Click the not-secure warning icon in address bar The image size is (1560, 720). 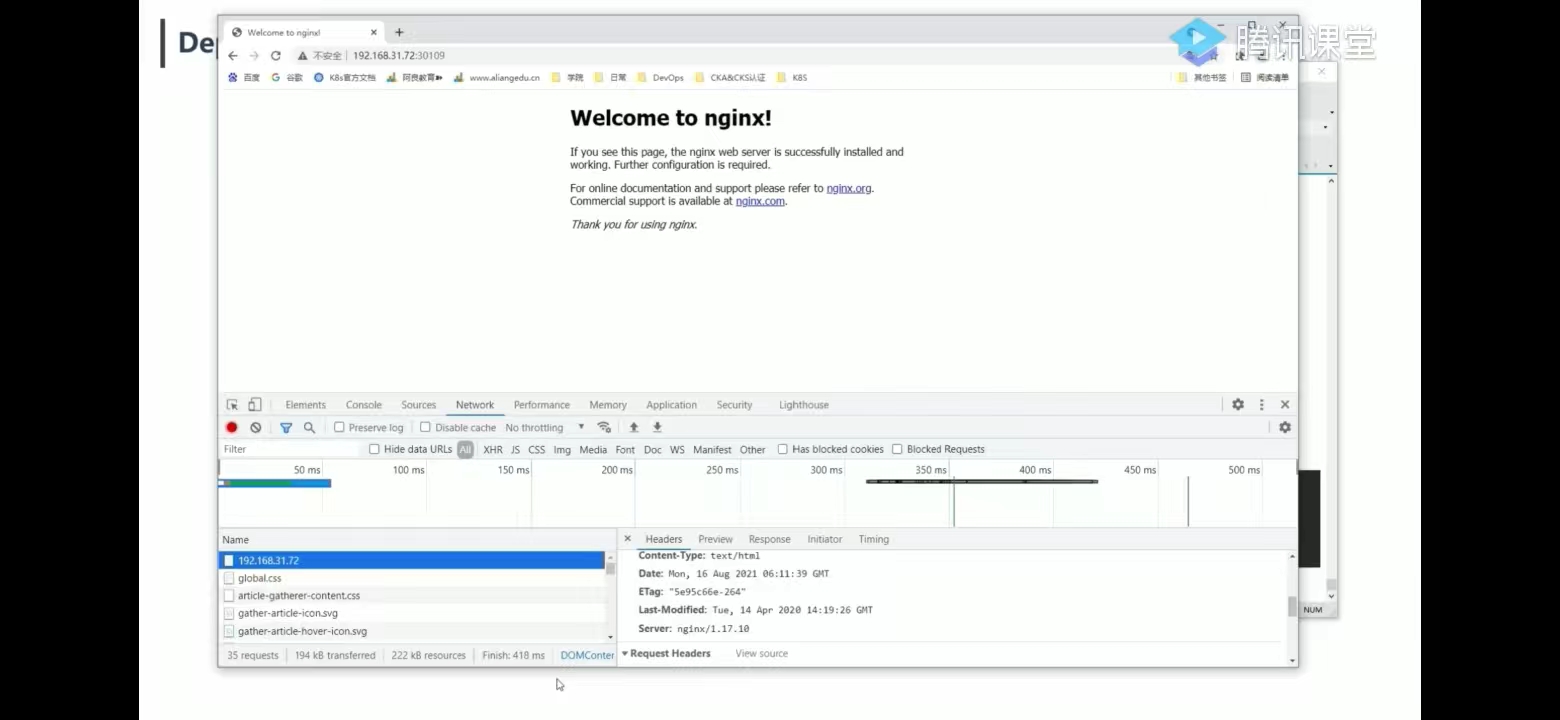click(302, 56)
